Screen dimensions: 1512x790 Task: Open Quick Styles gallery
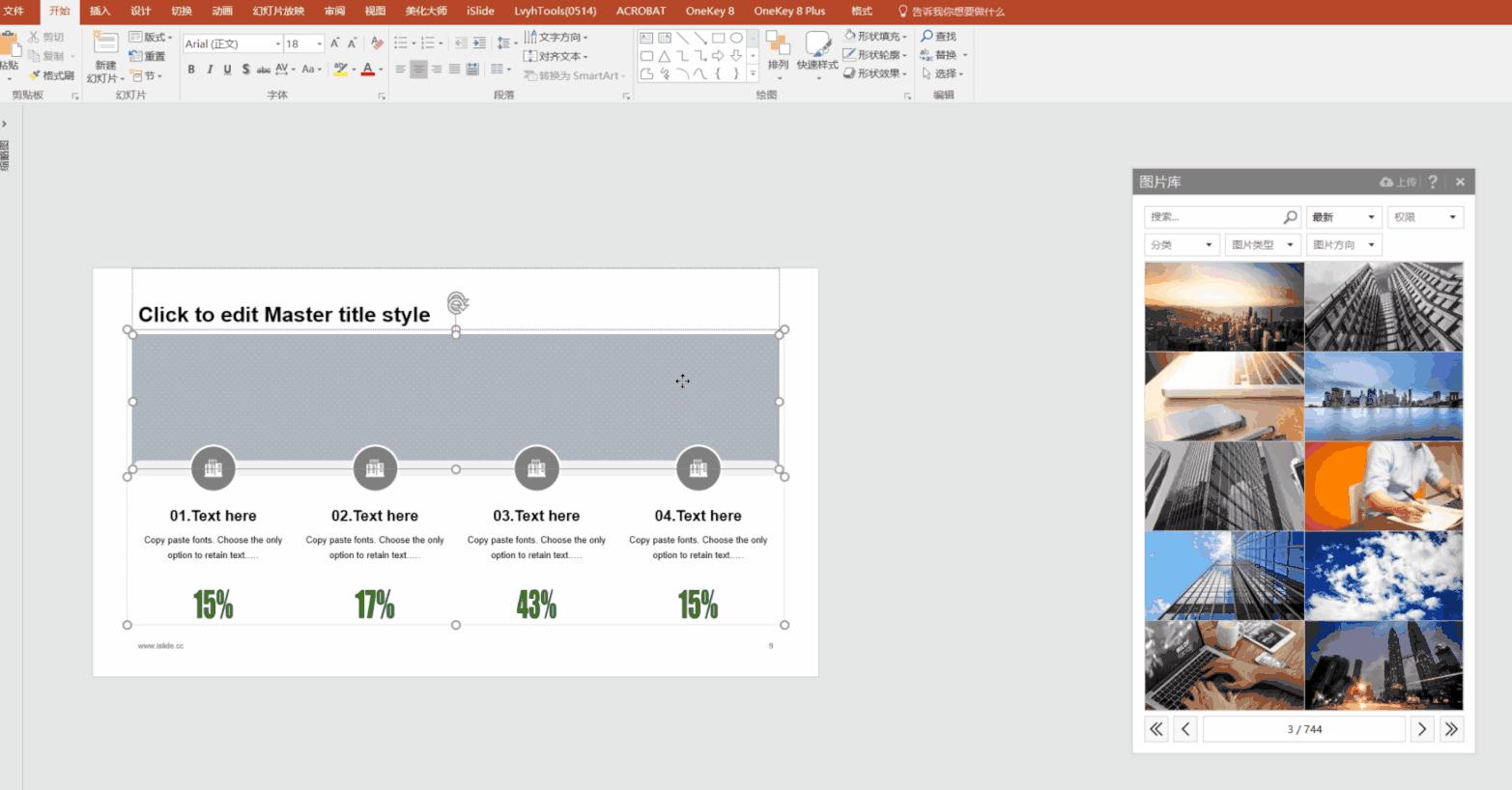pos(817,54)
